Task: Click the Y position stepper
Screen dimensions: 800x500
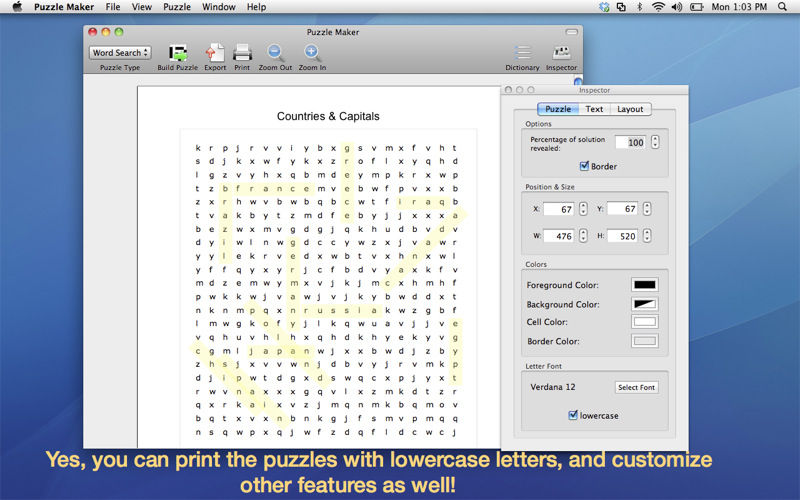Action: (647, 209)
